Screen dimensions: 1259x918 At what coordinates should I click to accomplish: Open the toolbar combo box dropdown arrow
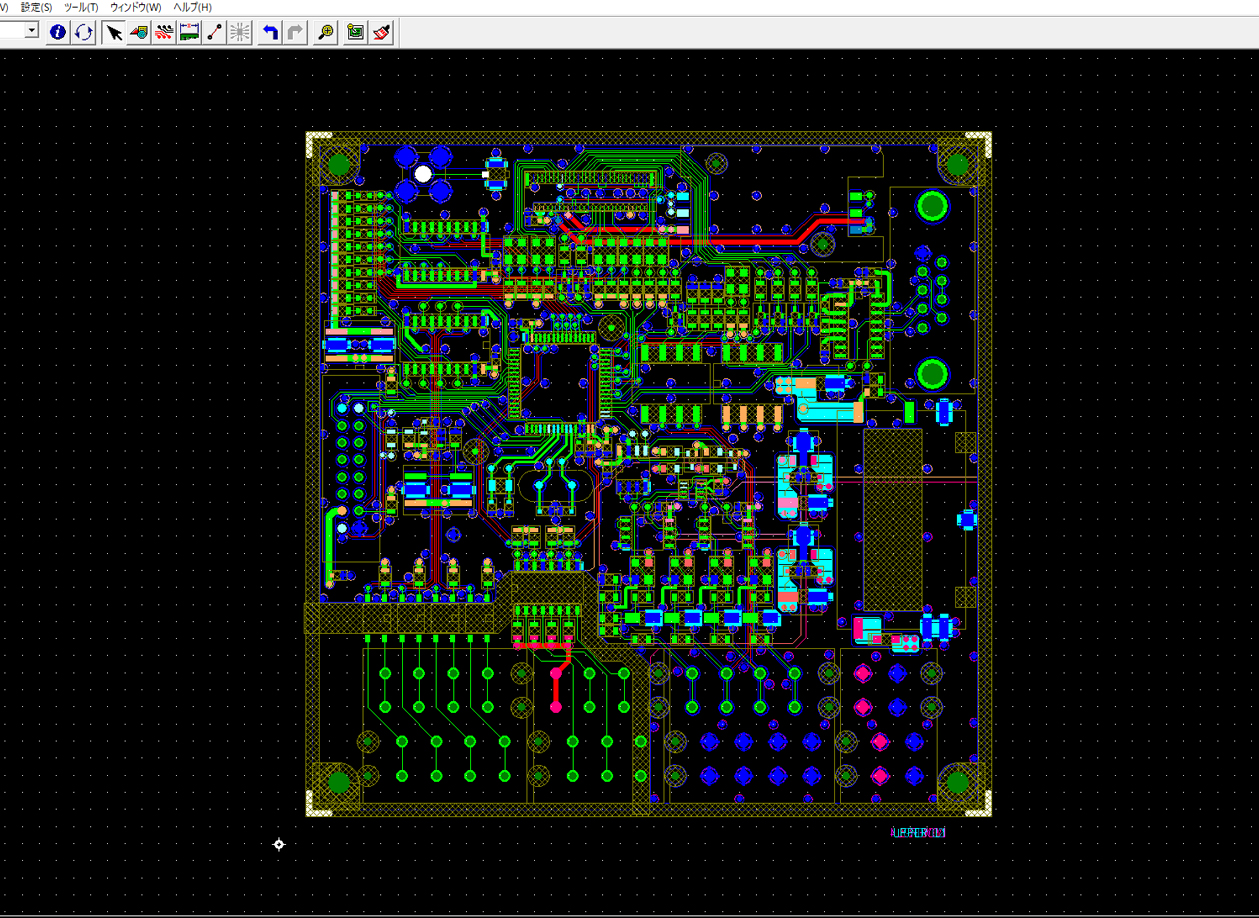click(32, 31)
